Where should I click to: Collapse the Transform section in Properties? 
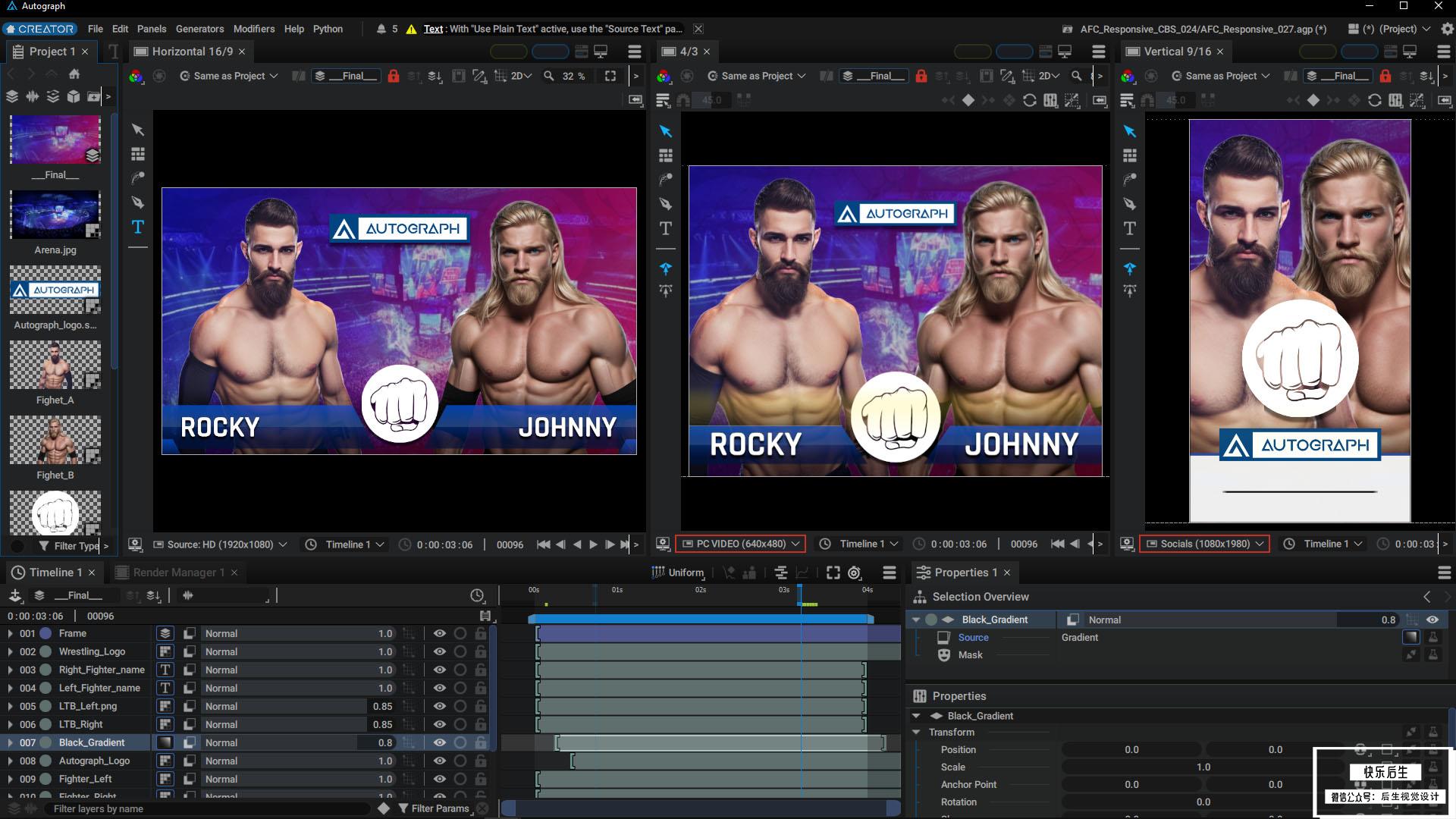pyautogui.click(x=916, y=732)
